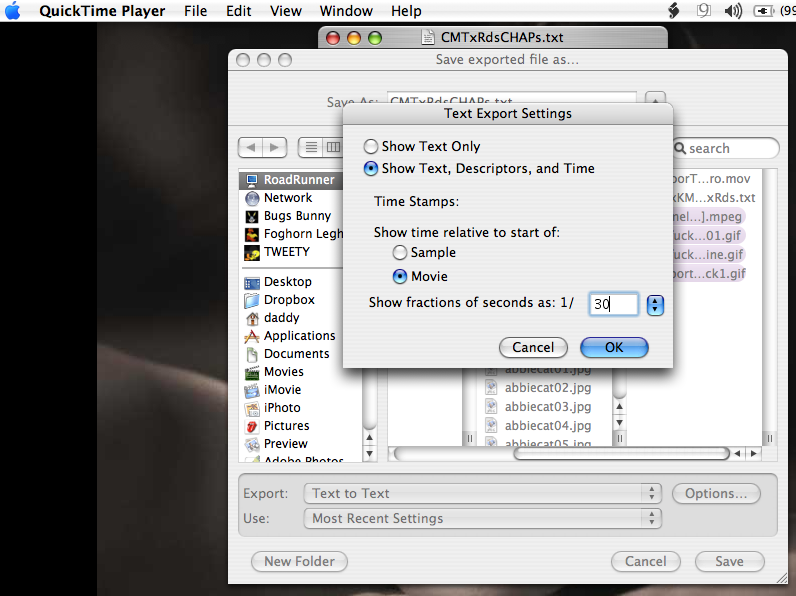Select the file ending in ro.mov
This screenshot has height=596, width=796.
[x=711, y=179]
